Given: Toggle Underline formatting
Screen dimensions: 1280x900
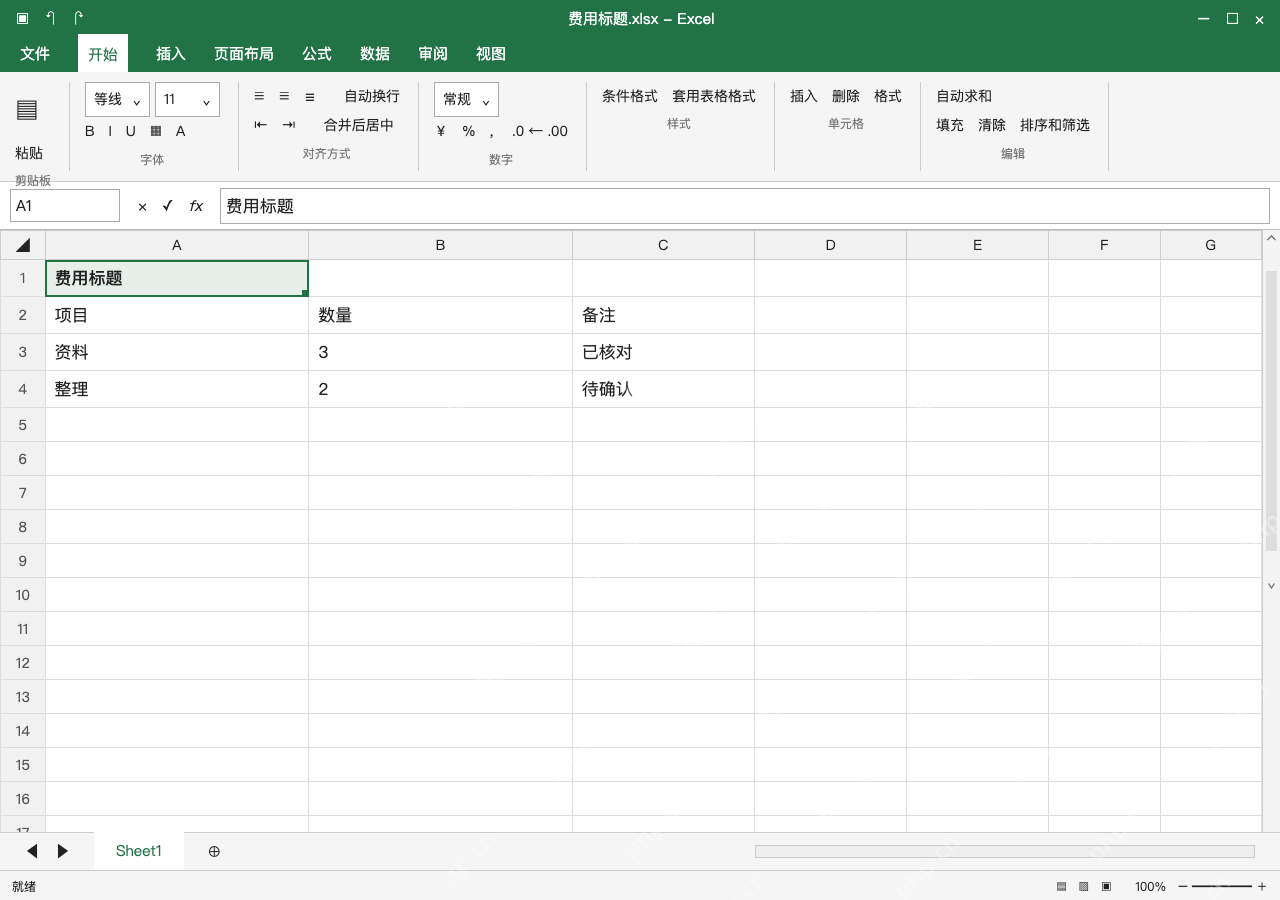Looking at the screenshot, I should coord(130,131).
